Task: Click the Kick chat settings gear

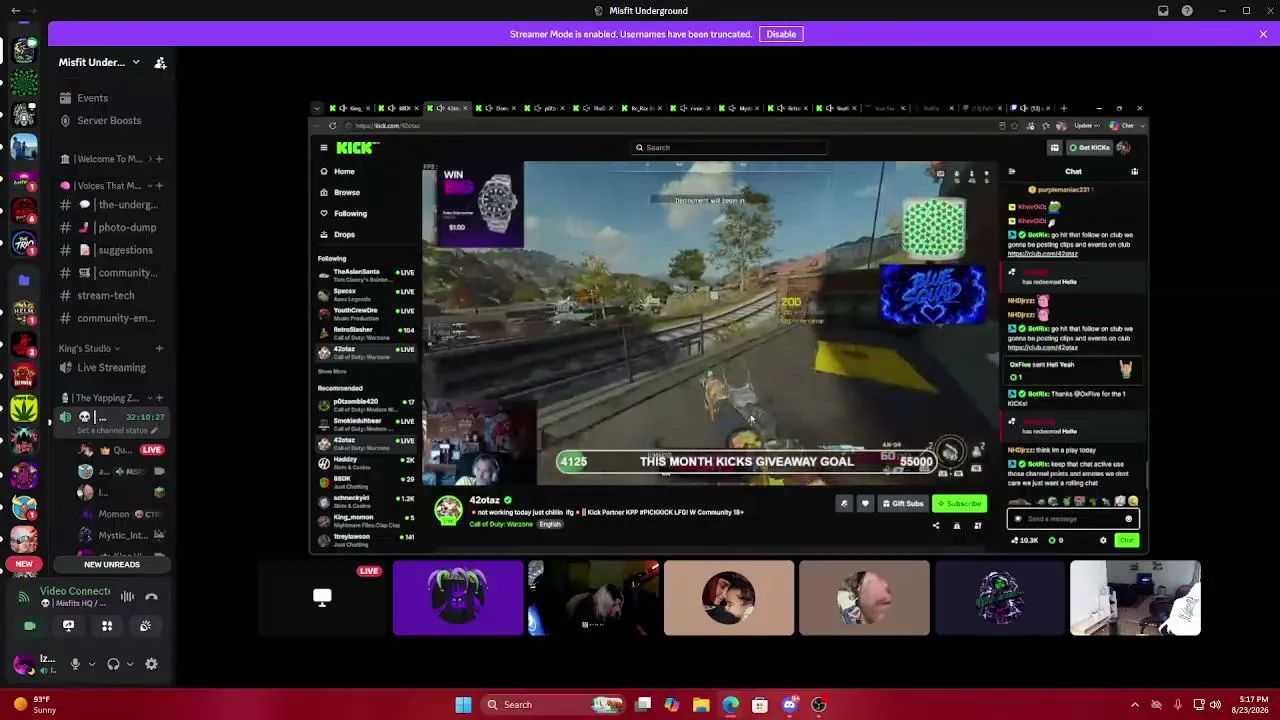Action: coord(1103,541)
